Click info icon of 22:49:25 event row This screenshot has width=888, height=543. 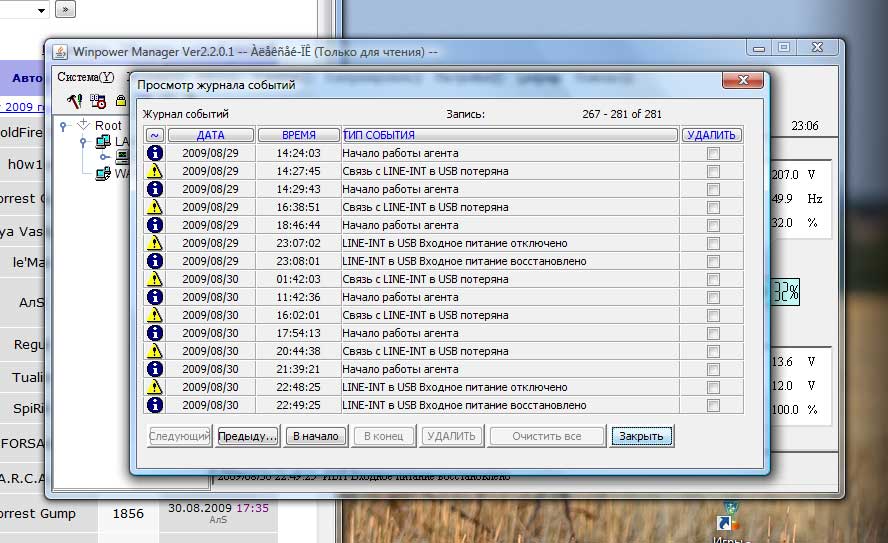[155, 405]
